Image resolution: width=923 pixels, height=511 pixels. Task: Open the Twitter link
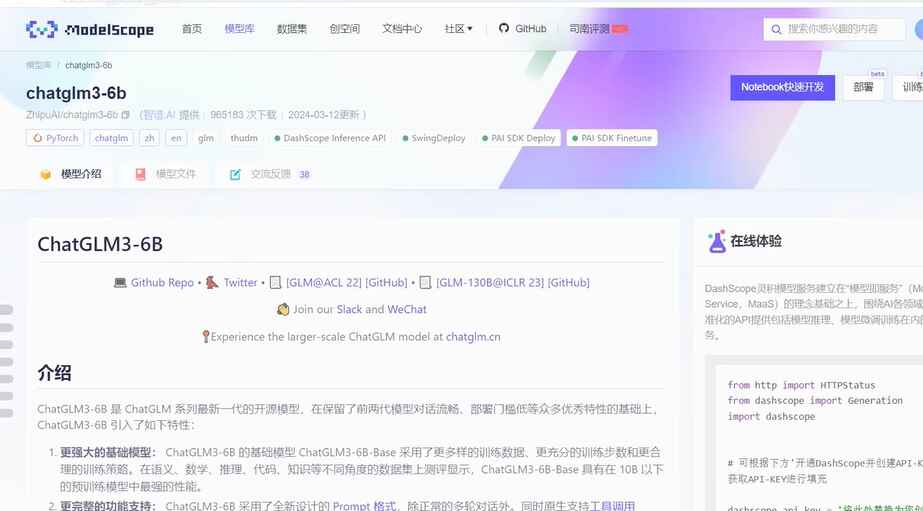pos(240,283)
